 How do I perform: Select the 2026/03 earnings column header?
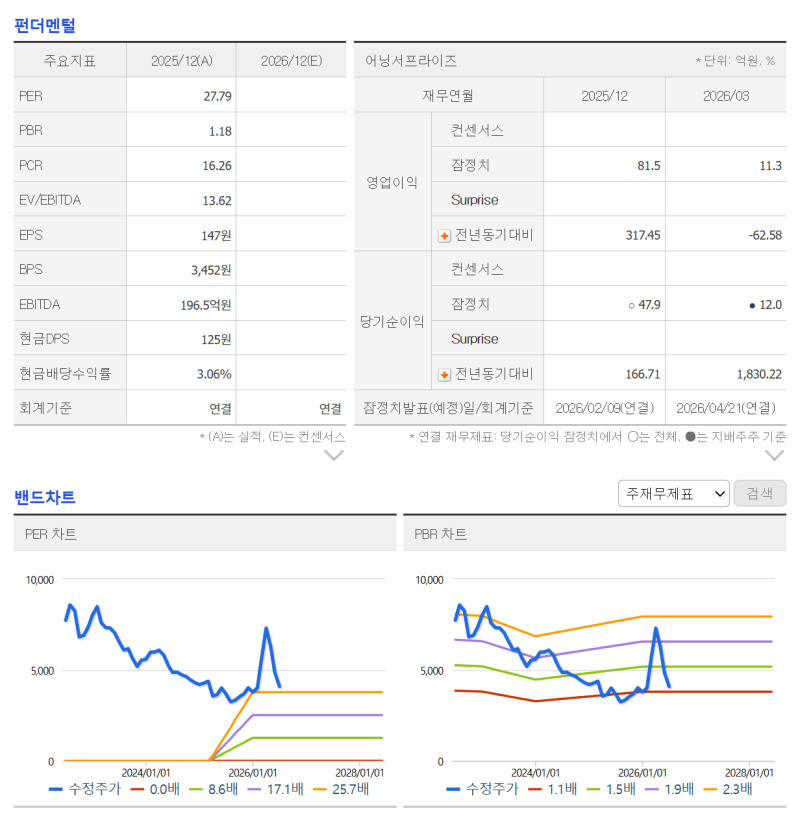pos(726,96)
